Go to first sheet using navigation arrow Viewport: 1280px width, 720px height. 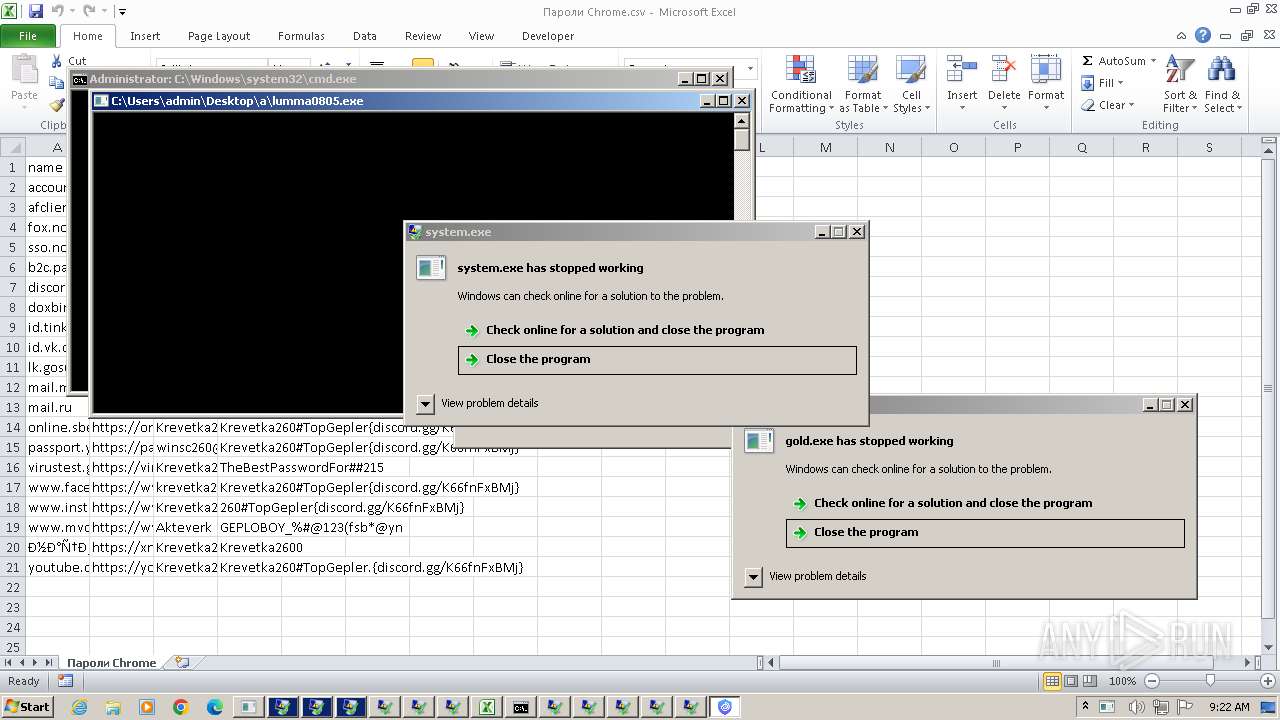point(10,662)
